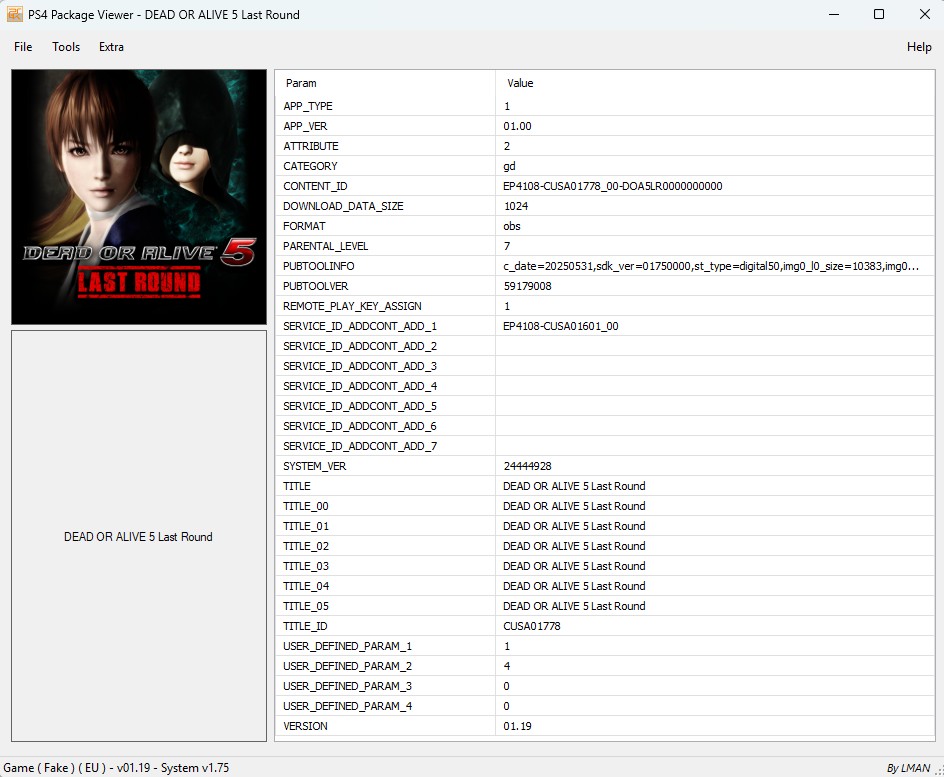Image resolution: width=944 pixels, height=777 pixels.
Task: Select VERSION value 01.19
Action: point(517,726)
